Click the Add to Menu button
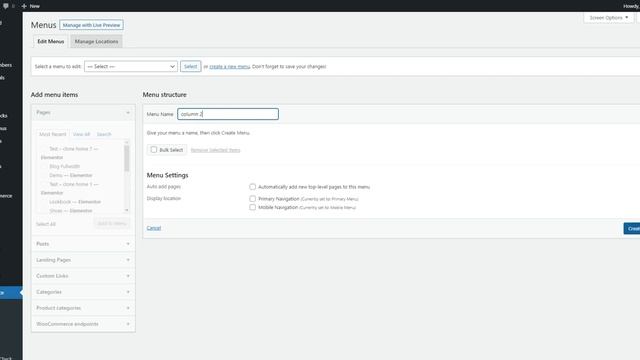The image size is (640, 360). coord(112,224)
